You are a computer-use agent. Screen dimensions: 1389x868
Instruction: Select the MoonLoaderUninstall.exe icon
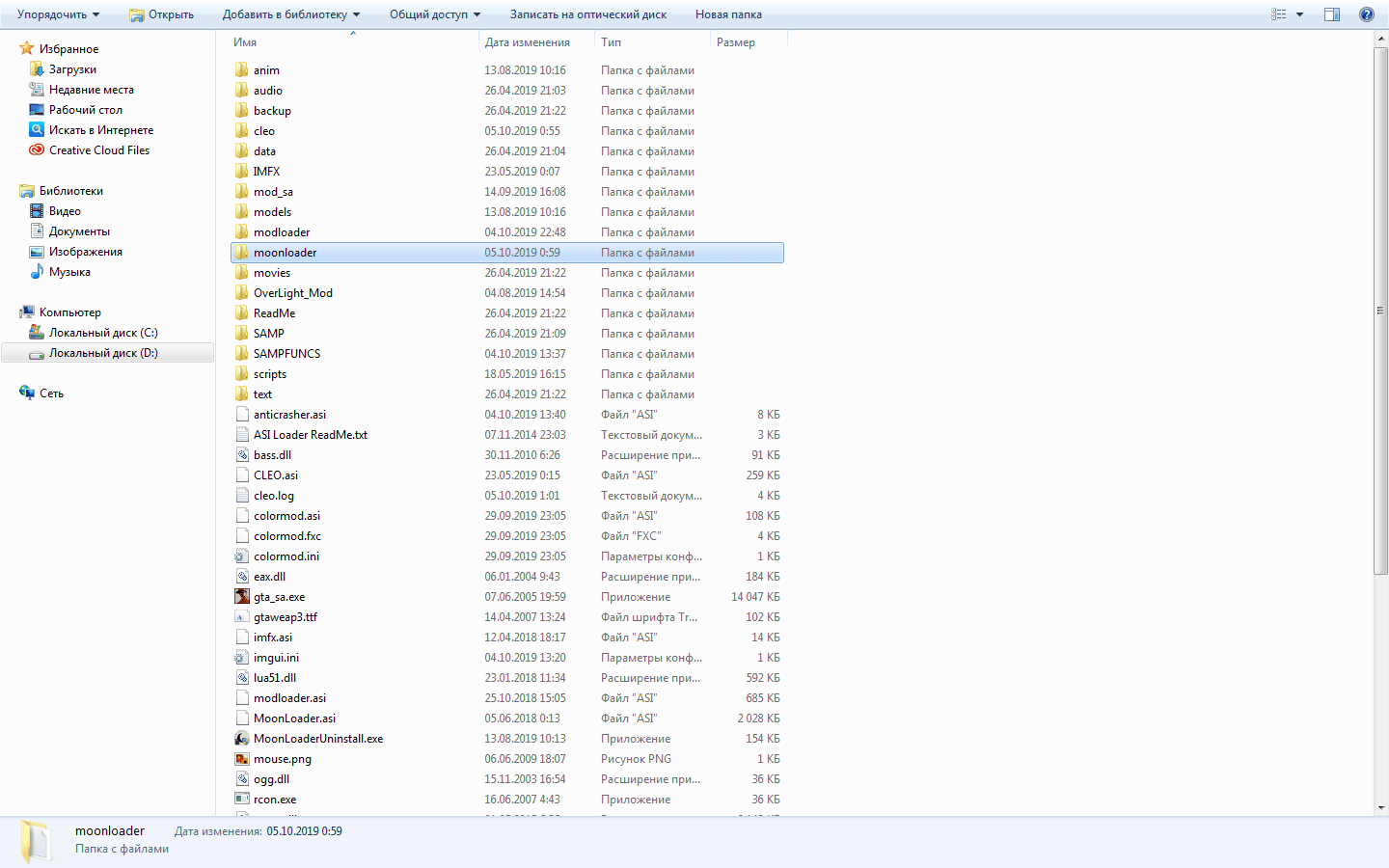pos(242,739)
